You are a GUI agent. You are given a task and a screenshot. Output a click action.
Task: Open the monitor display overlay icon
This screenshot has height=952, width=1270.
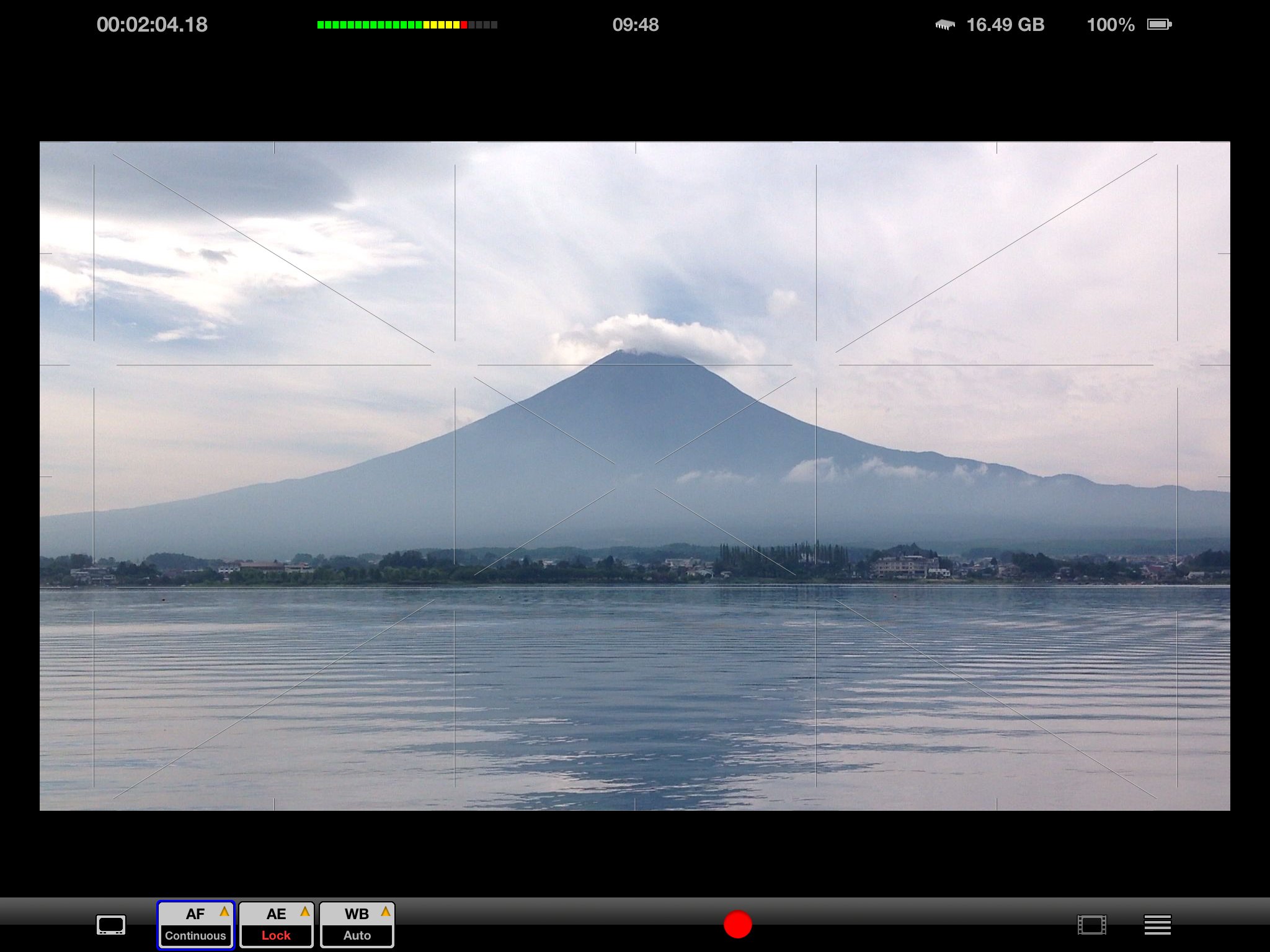pyautogui.click(x=111, y=925)
